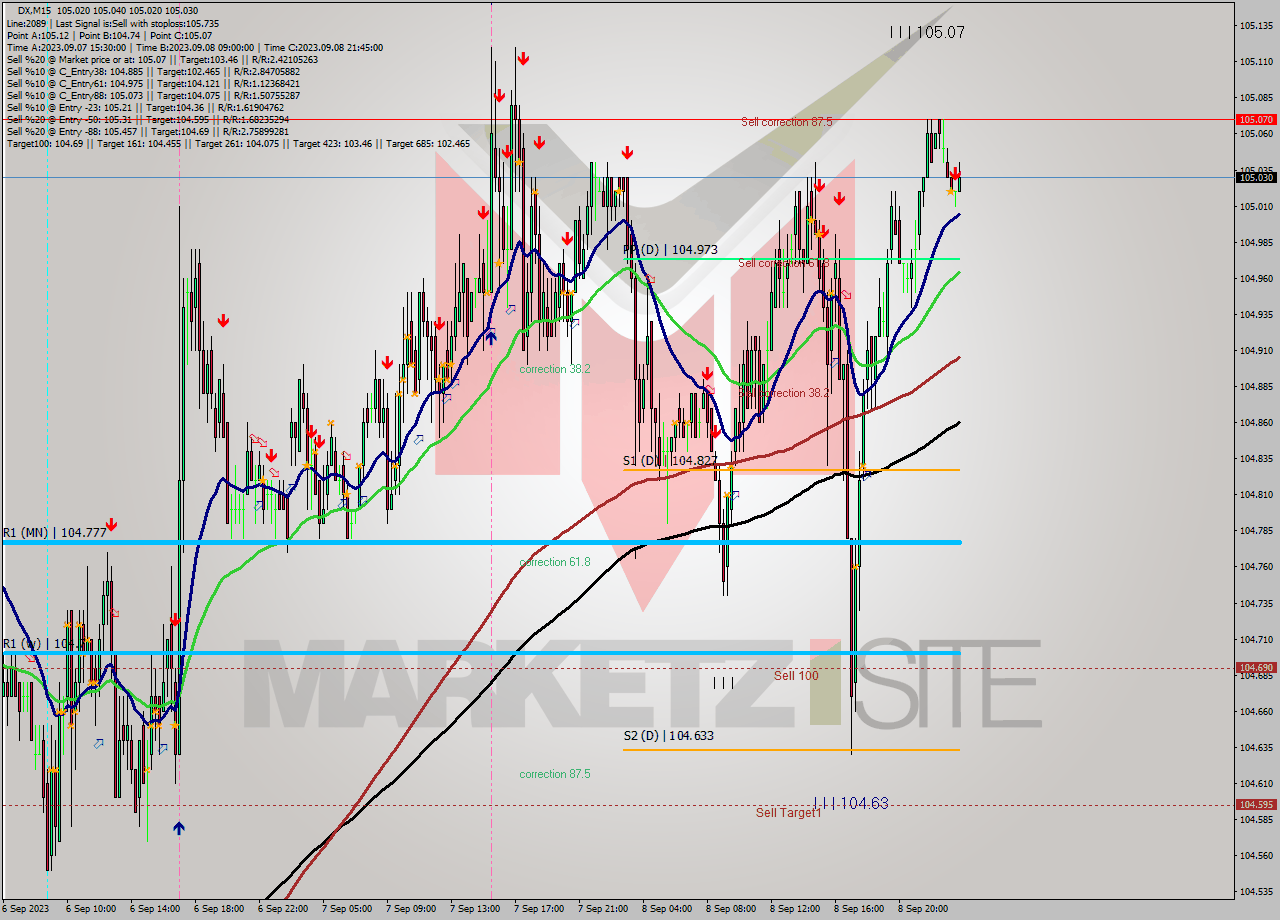Screen dimensions: 1280x920
Task: Click the '6 Sep 2023' time axis label
Action: (x=25, y=909)
